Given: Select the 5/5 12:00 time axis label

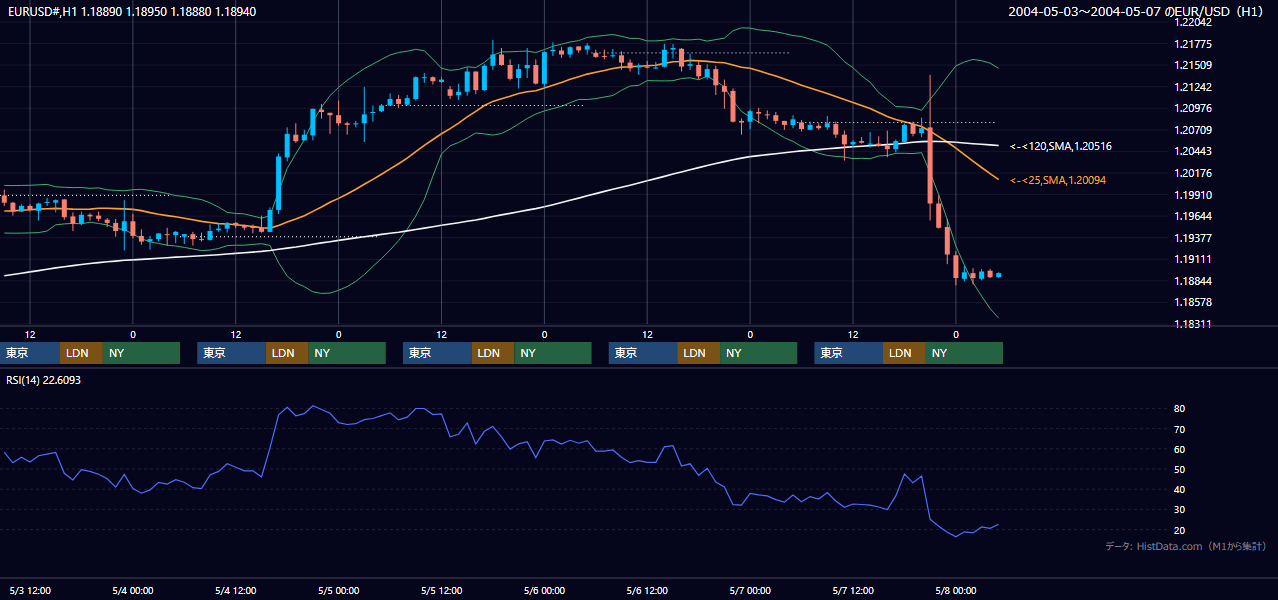Looking at the screenshot, I should pyautogui.click(x=442, y=590).
